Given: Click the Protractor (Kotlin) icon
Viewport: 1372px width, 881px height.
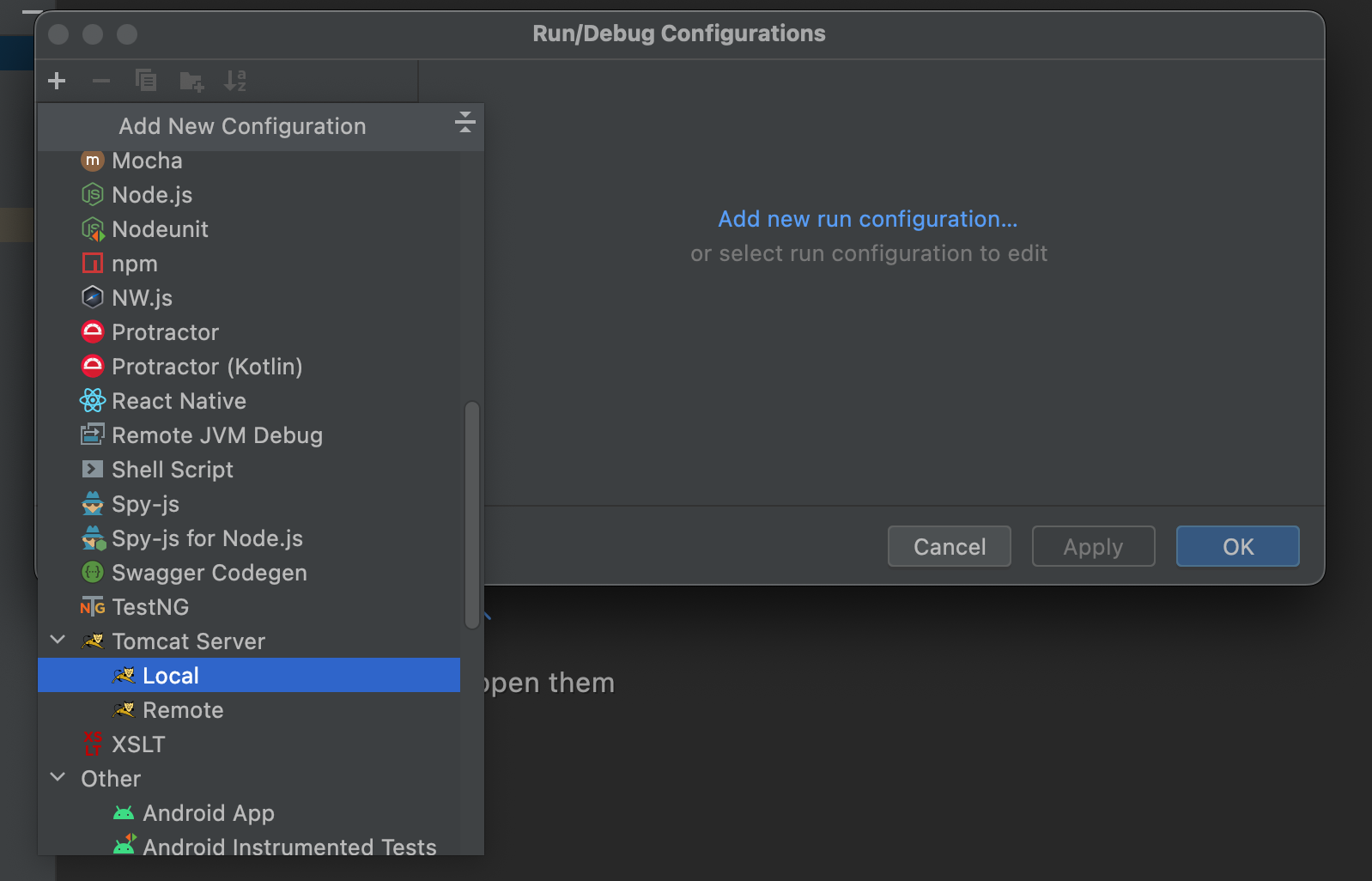Looking at the screenshot, I should click(93, 367).
